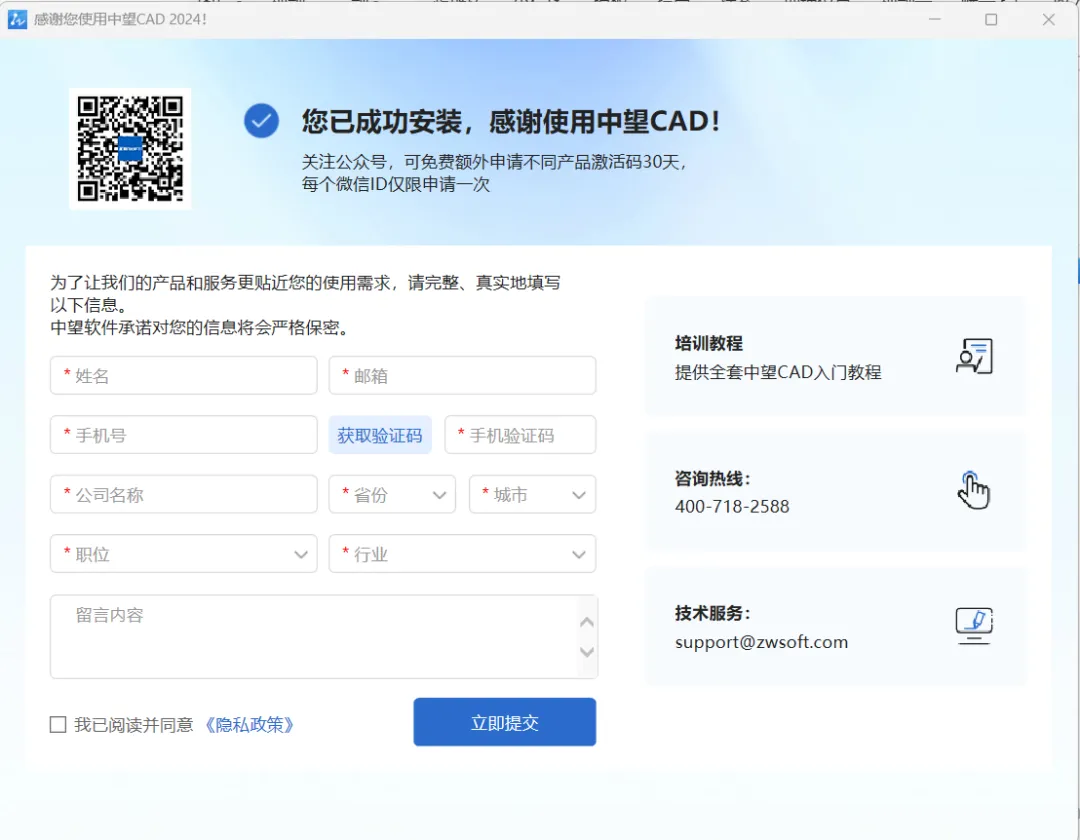The image size is (1080, 840).
Task: Open the 职位 position dropdown
Action: pyautogui.click(x=184, y=554)
